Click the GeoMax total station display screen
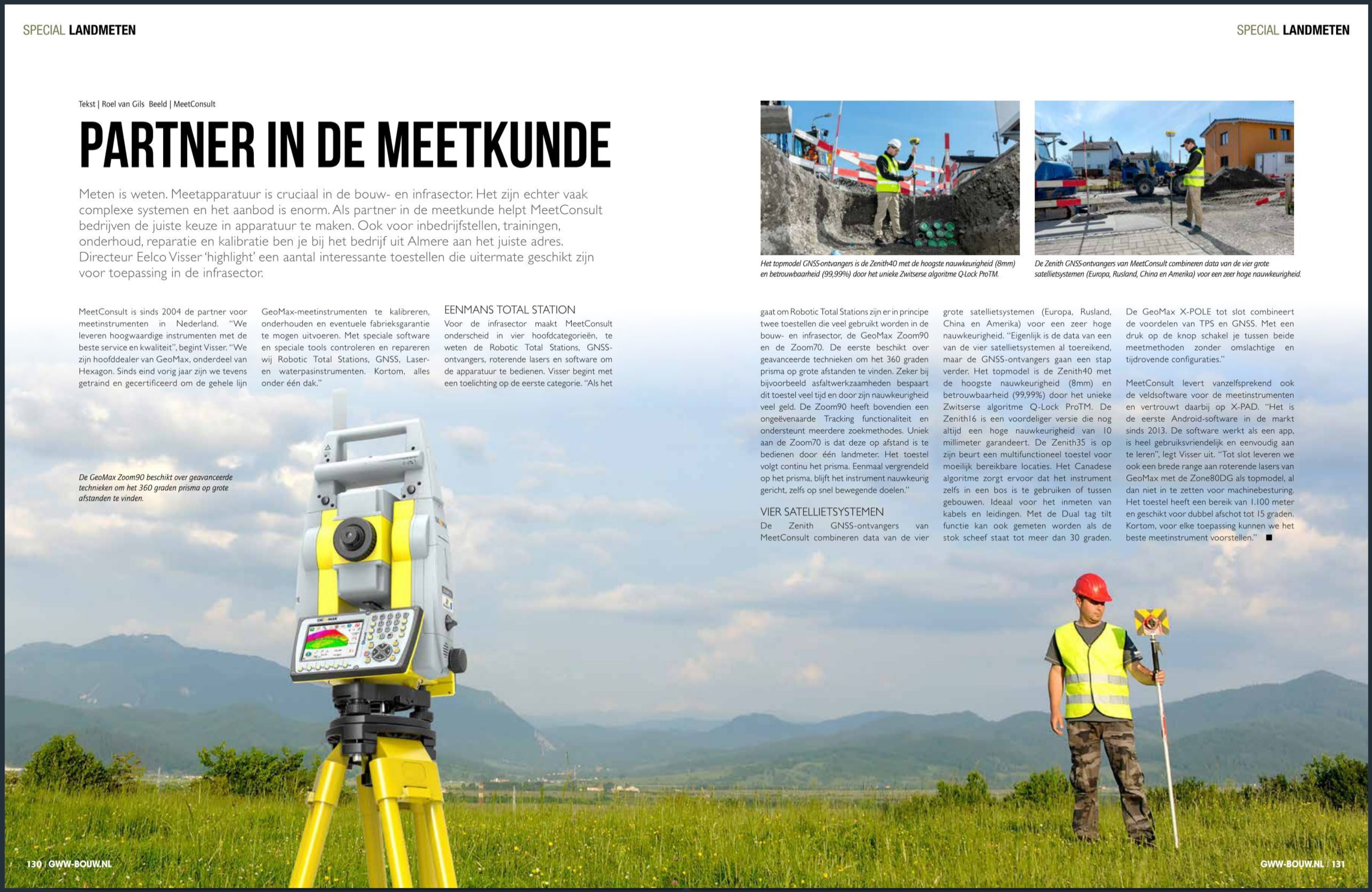 coord(333,642)
